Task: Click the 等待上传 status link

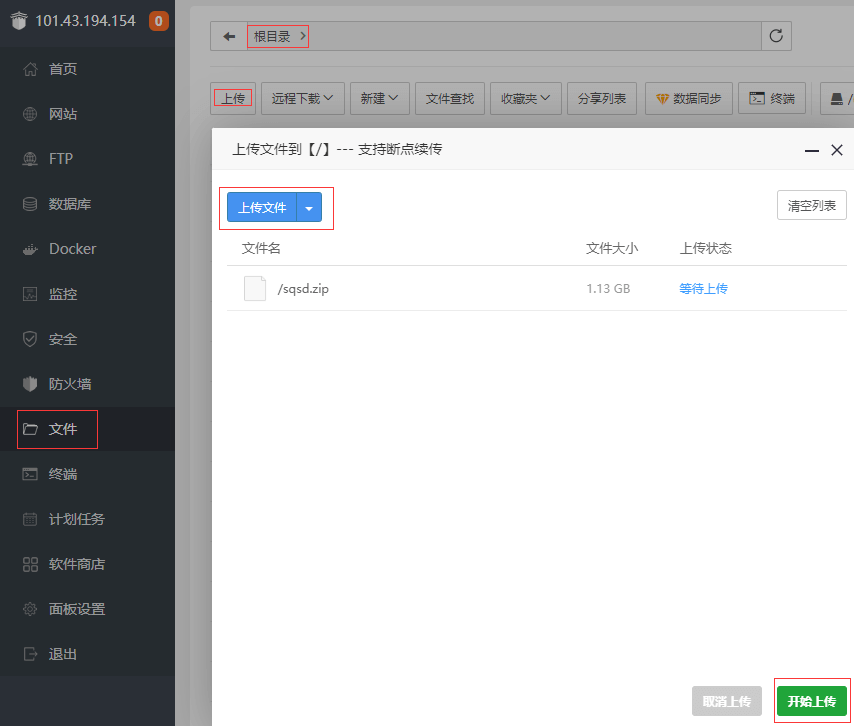Action: [x=703, y=289]
